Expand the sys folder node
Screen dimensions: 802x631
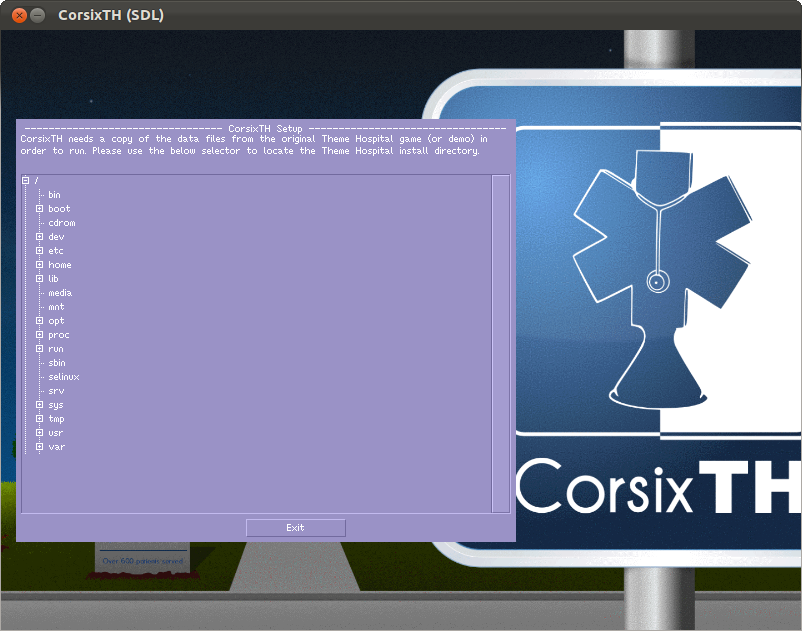(39, 404)
